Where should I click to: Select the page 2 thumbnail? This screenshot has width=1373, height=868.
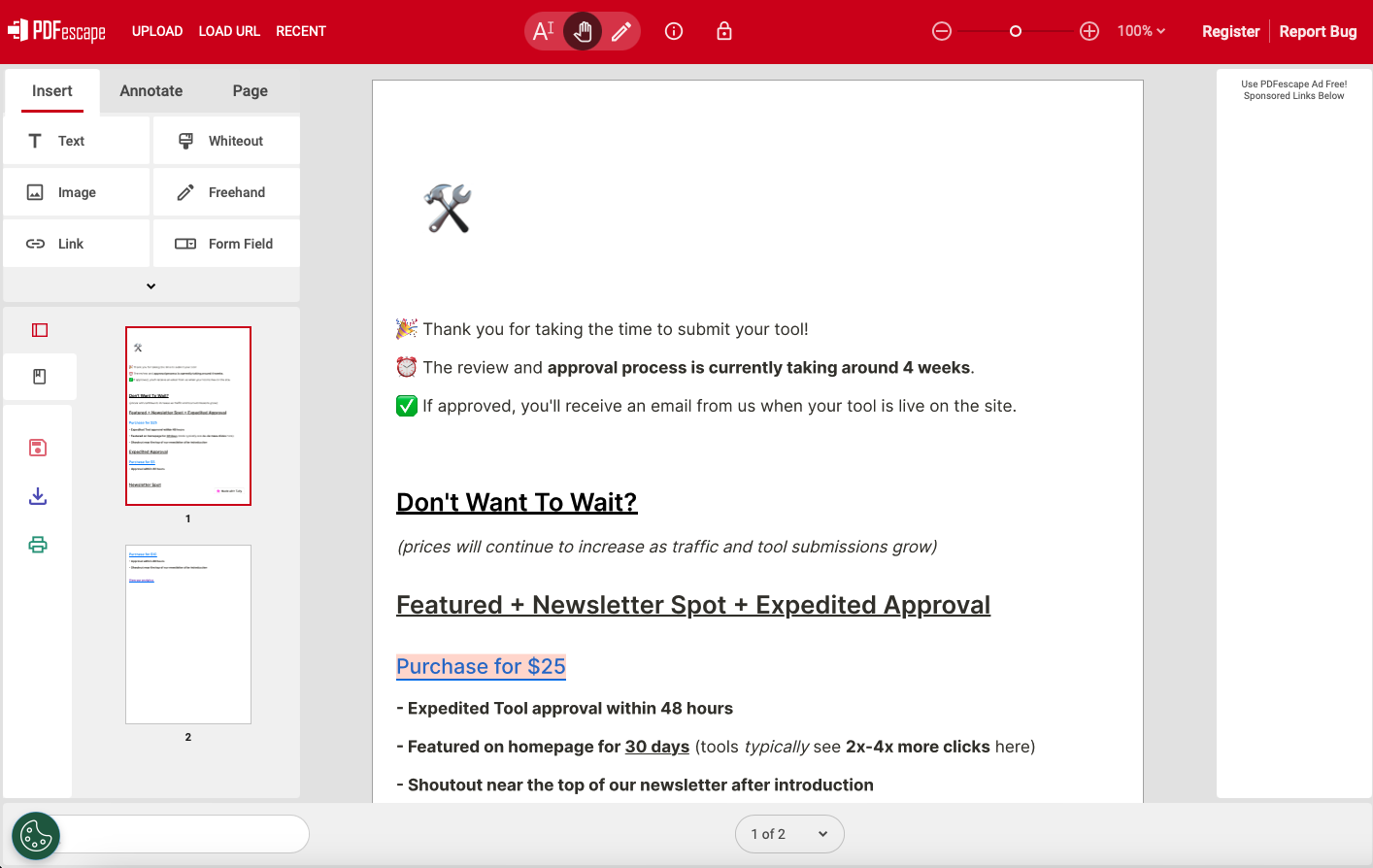point(188,634)
